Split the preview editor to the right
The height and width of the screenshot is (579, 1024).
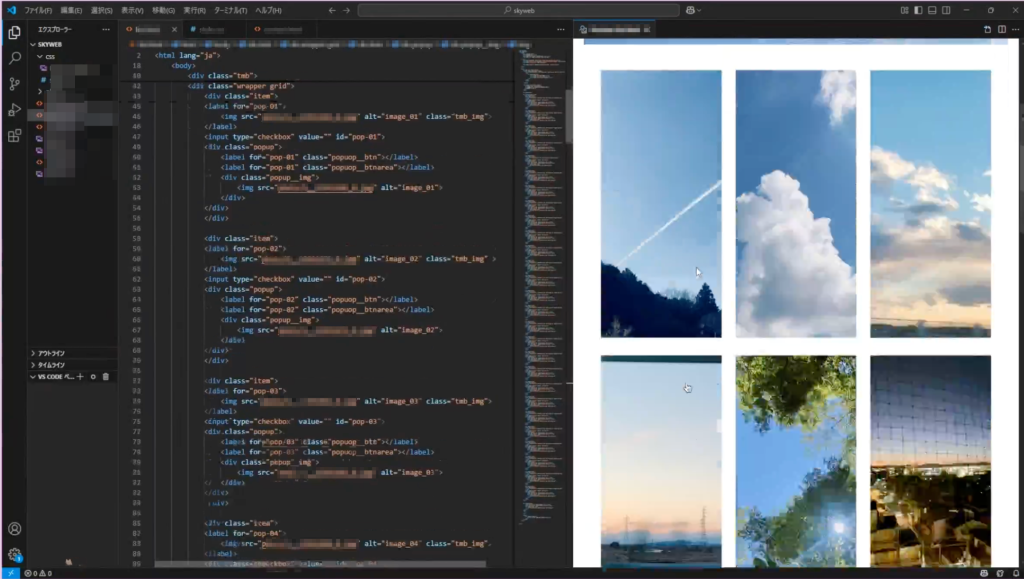tap(1002, 29)
